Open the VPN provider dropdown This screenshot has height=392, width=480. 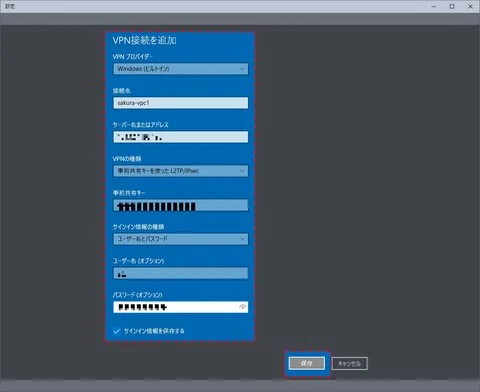point(180,69)
